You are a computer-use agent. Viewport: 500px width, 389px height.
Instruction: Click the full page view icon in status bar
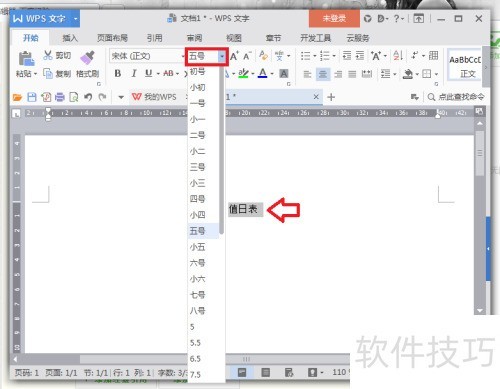coord(242,372)
